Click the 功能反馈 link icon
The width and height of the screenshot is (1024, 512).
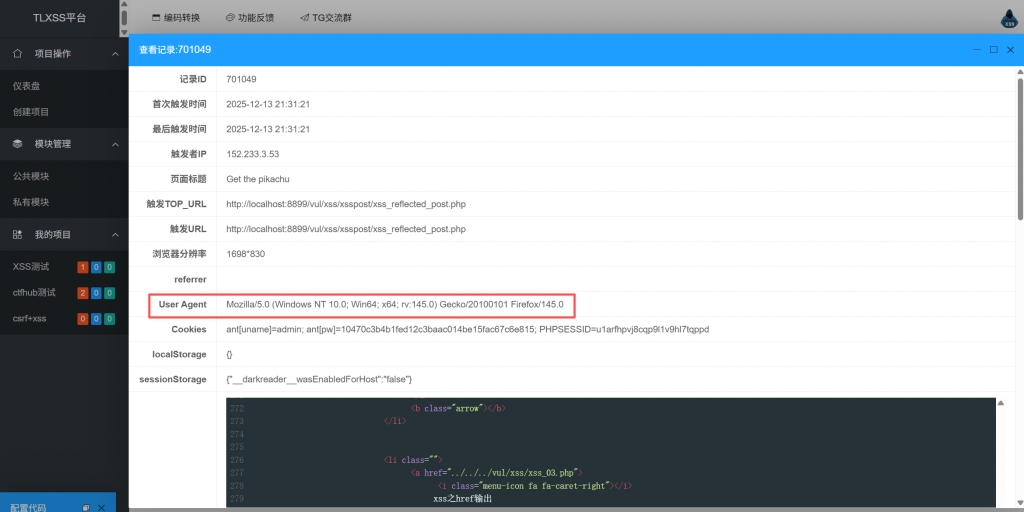[x=230, y=18]
